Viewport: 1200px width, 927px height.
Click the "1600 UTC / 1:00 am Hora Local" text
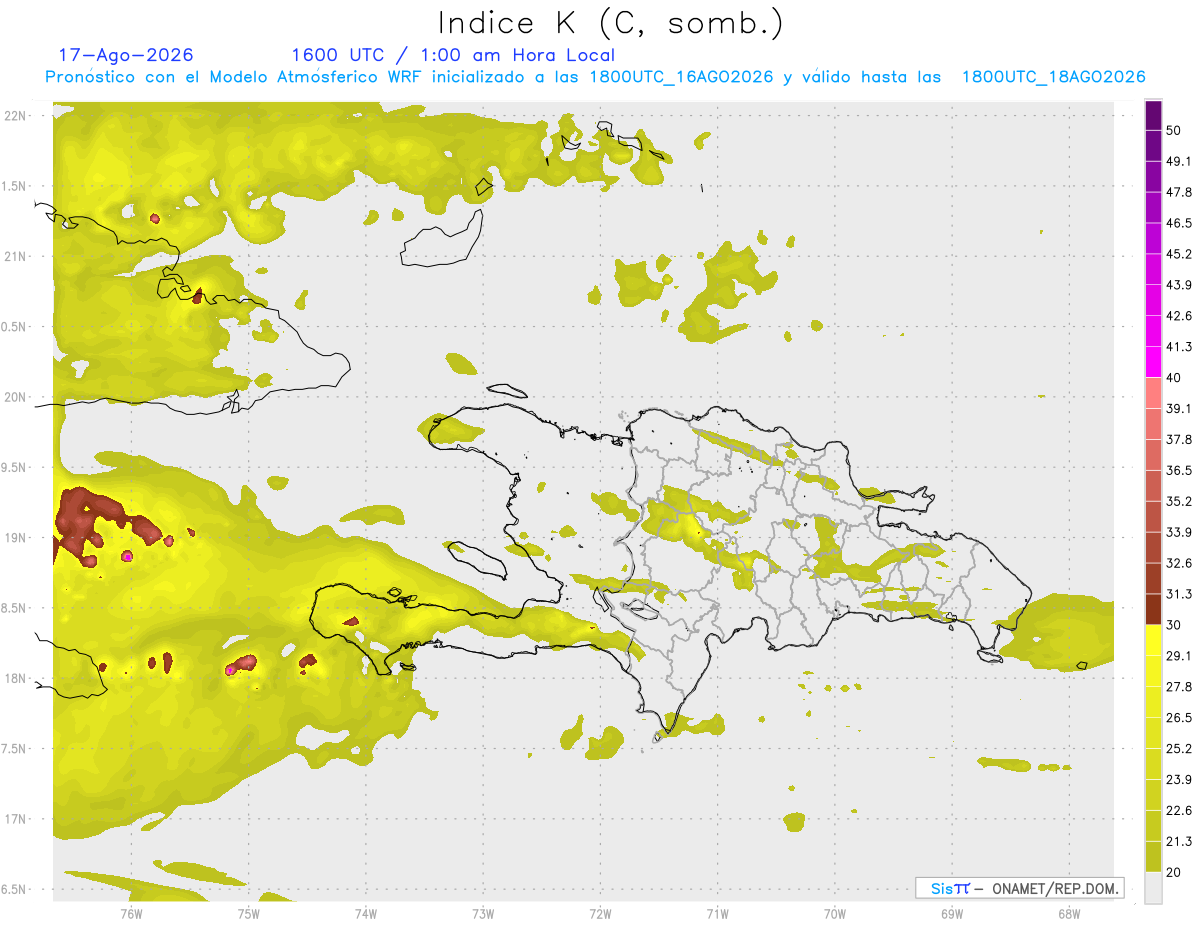[x=453, y=55]
